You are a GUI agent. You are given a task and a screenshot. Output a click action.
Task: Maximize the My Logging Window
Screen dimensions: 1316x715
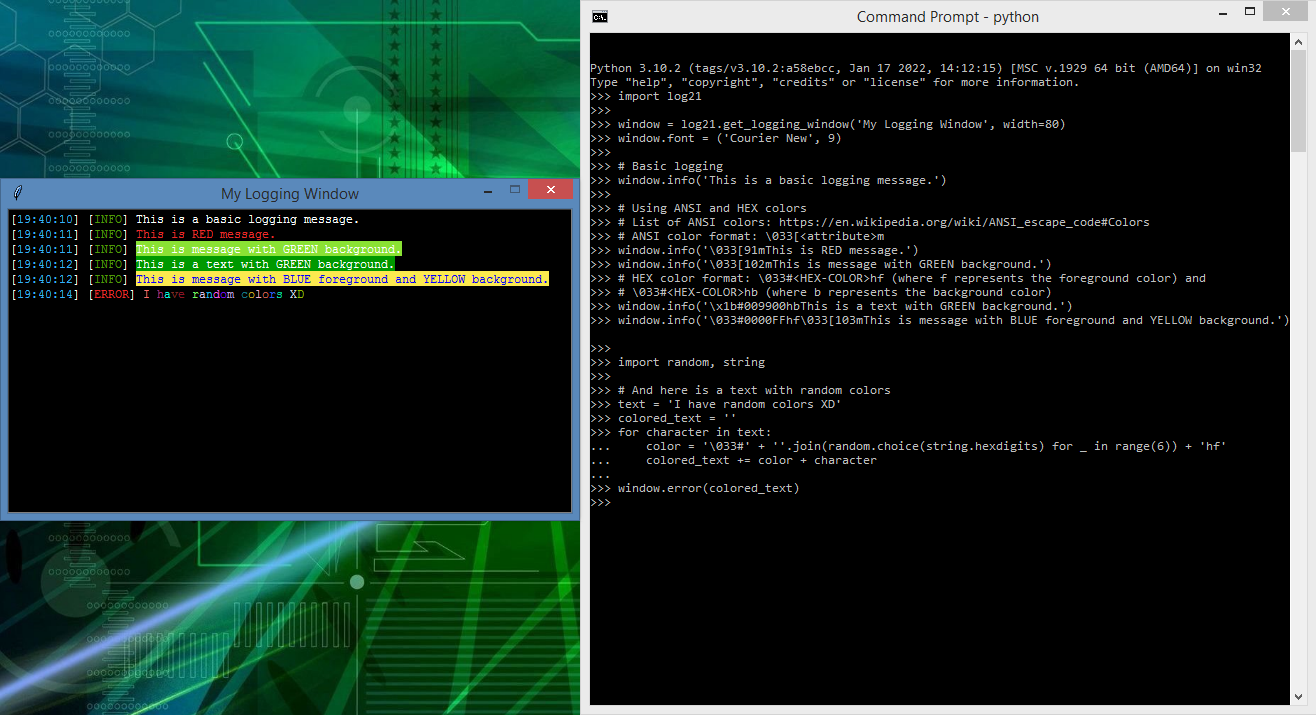(515, 189)
